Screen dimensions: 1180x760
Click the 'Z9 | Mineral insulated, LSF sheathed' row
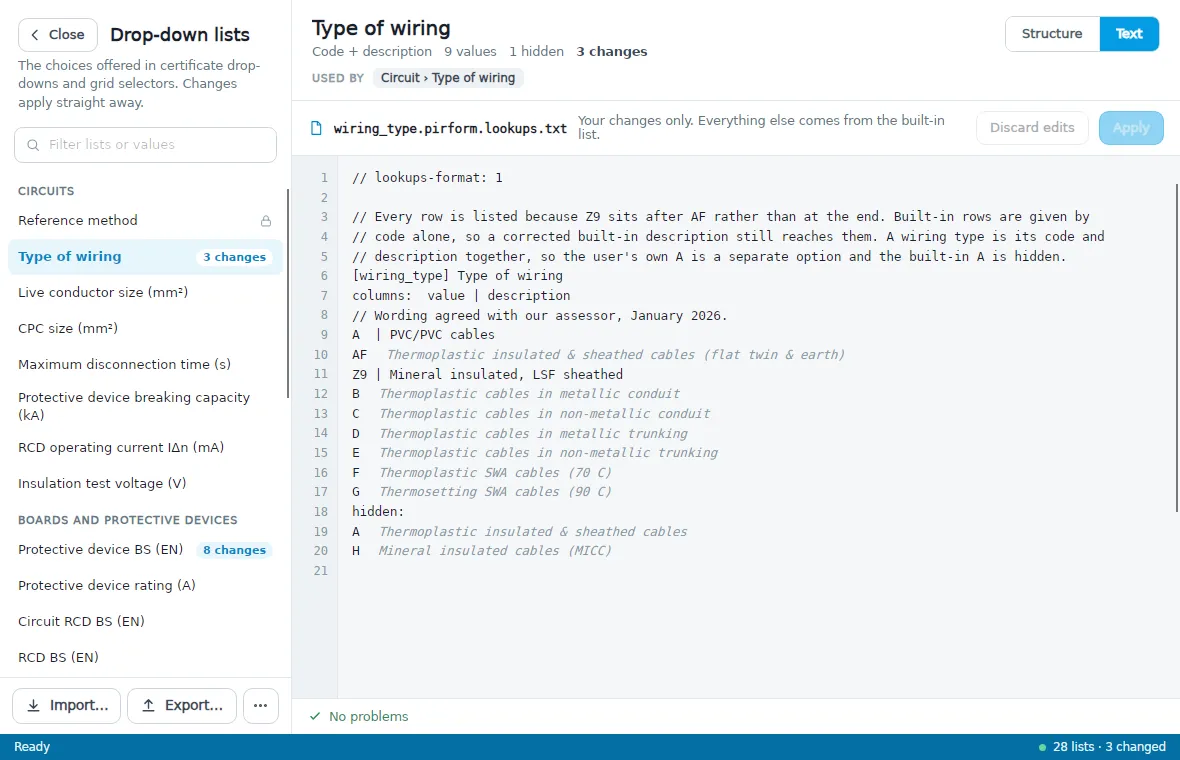point(488,375)
